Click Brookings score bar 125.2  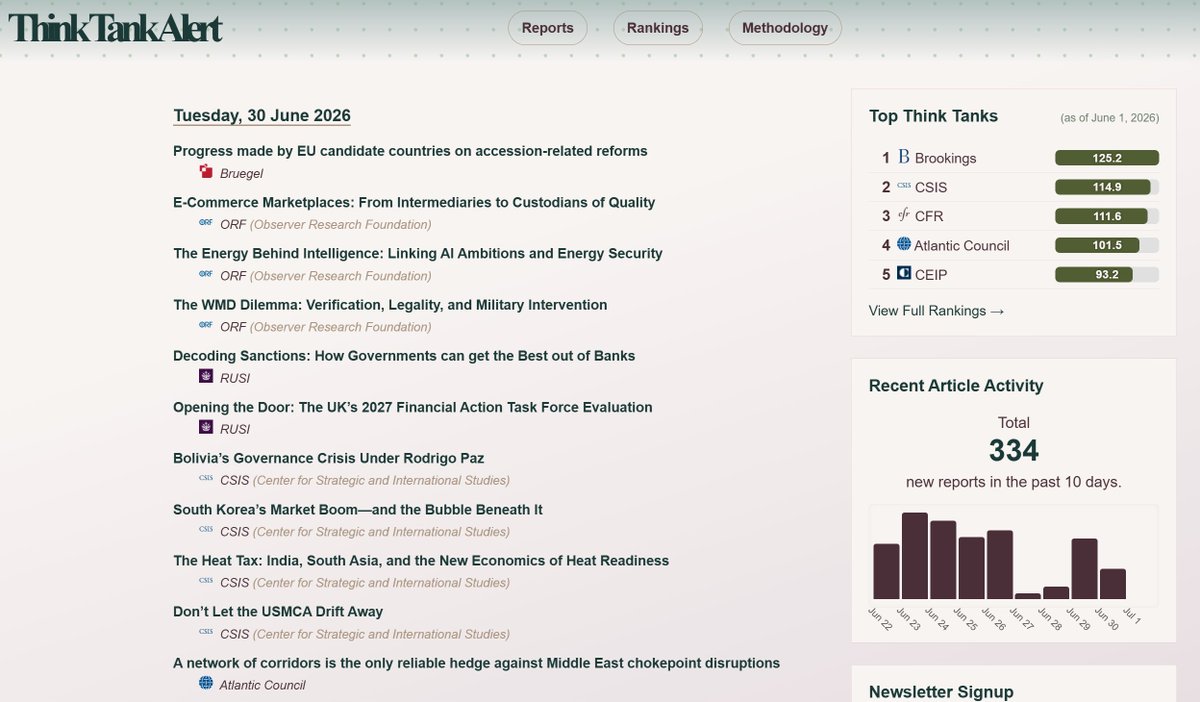coord(1107,158)
